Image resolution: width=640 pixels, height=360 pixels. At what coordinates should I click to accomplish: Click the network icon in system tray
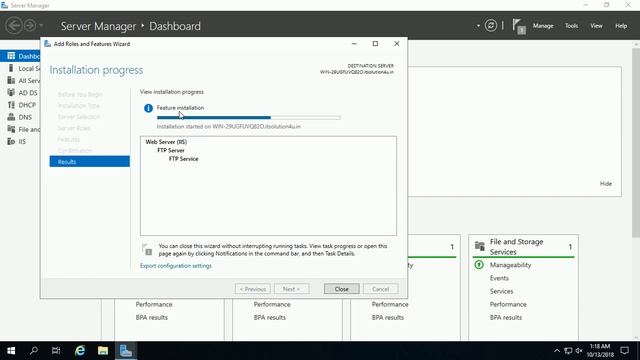568,351
